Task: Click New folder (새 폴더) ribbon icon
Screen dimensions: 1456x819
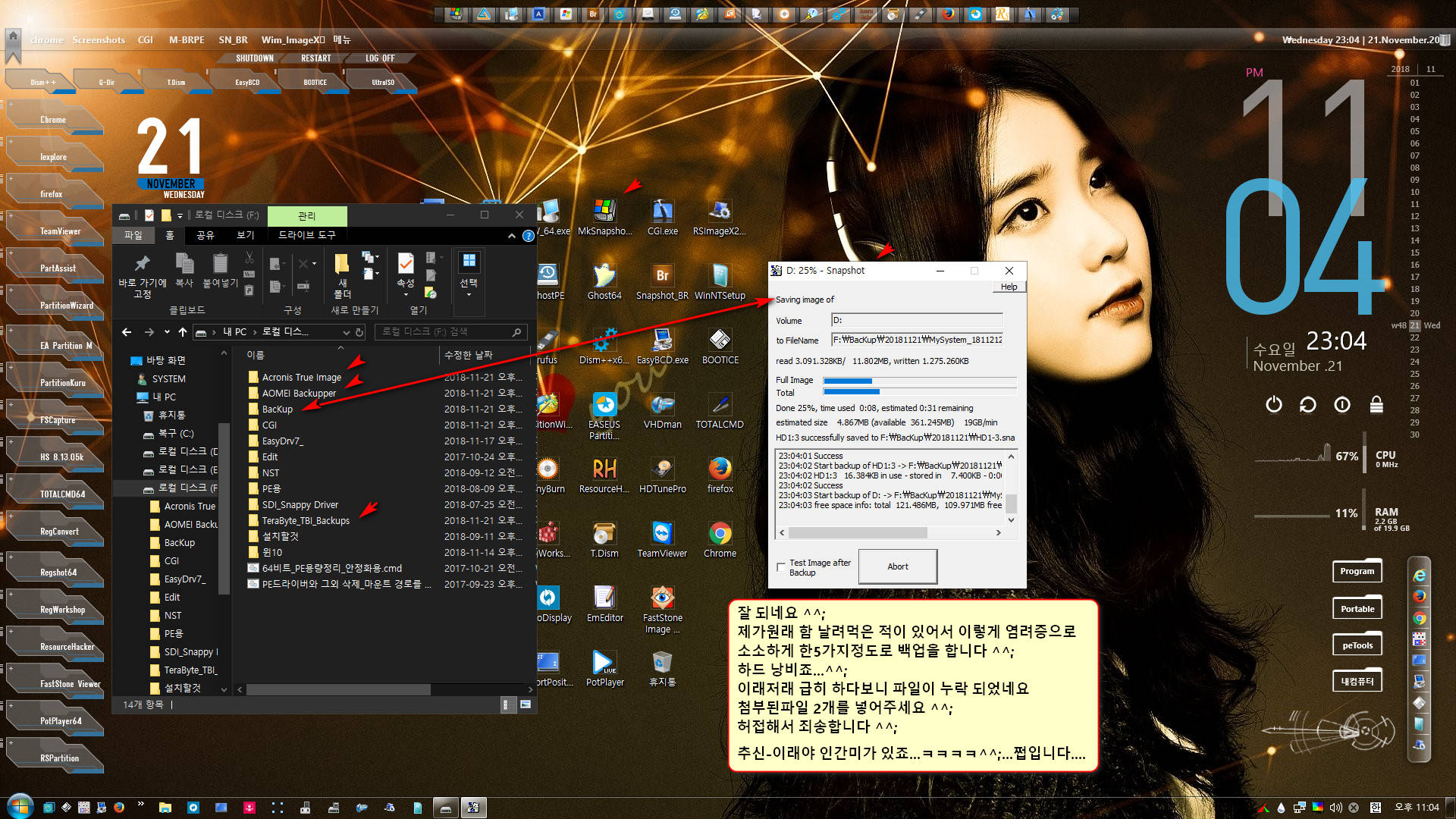Action: click(342, 275)
